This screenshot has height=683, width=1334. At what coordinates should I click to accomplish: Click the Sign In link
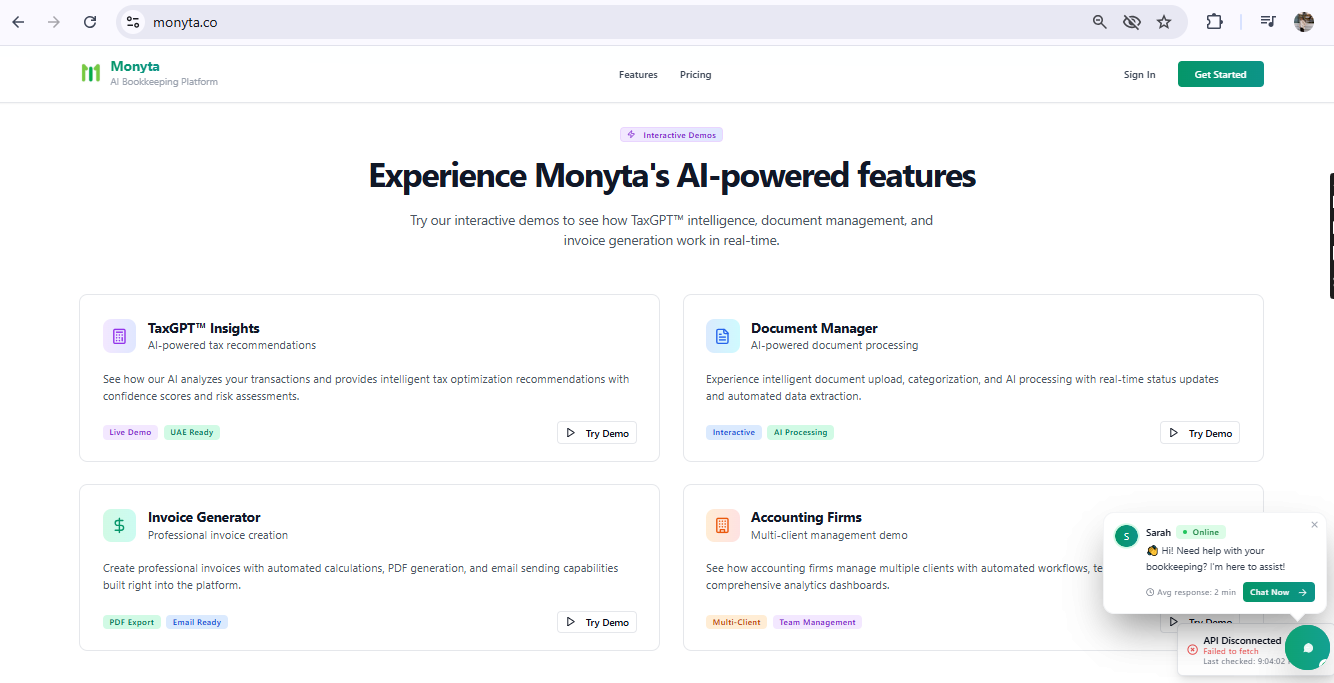pyautogui.click(x=1139, y=75)
